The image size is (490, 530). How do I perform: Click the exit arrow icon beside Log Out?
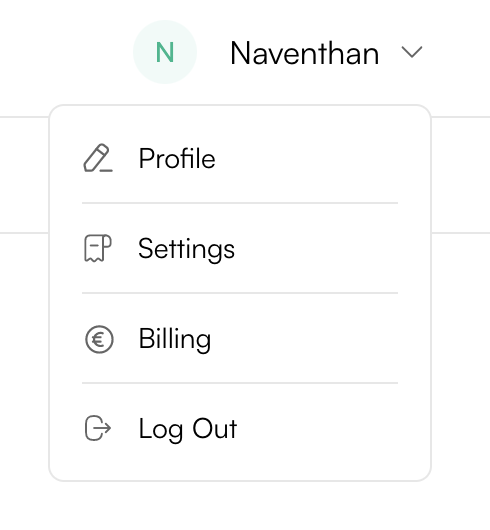98,428
